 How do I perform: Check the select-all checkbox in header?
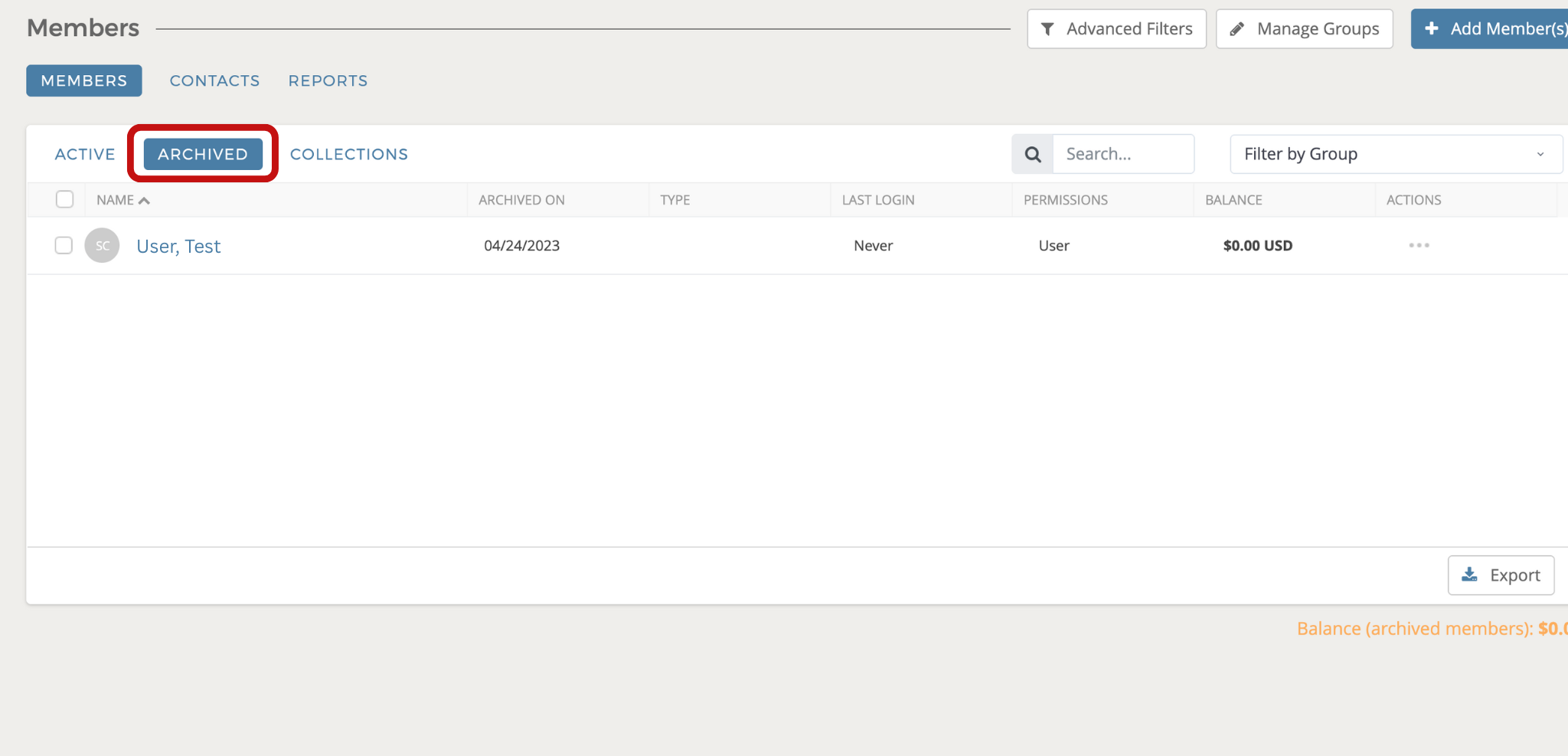64,199
